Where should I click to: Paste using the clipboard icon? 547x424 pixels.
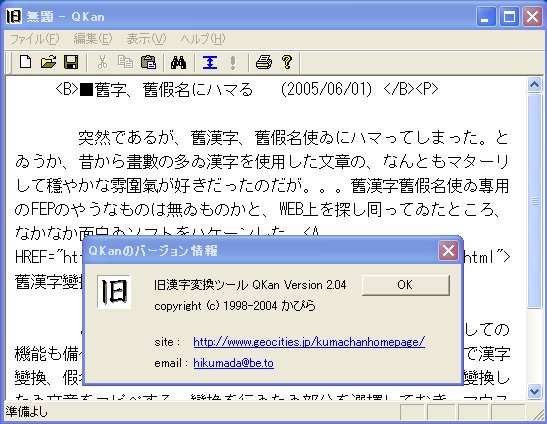click(x=148, y=62)
